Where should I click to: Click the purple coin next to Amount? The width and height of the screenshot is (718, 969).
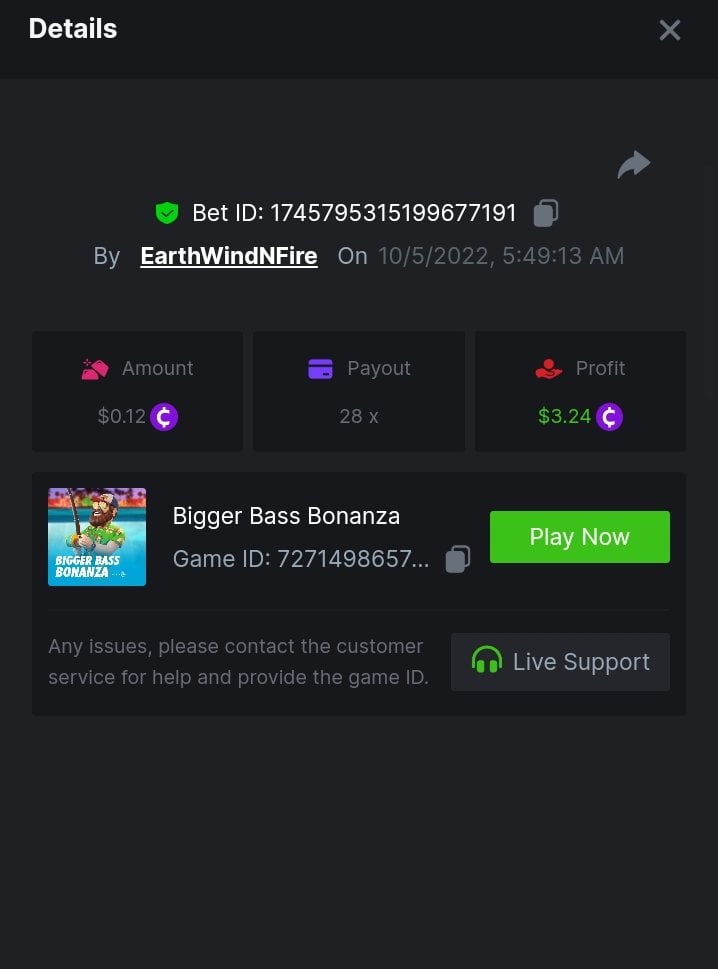point(164,416)
